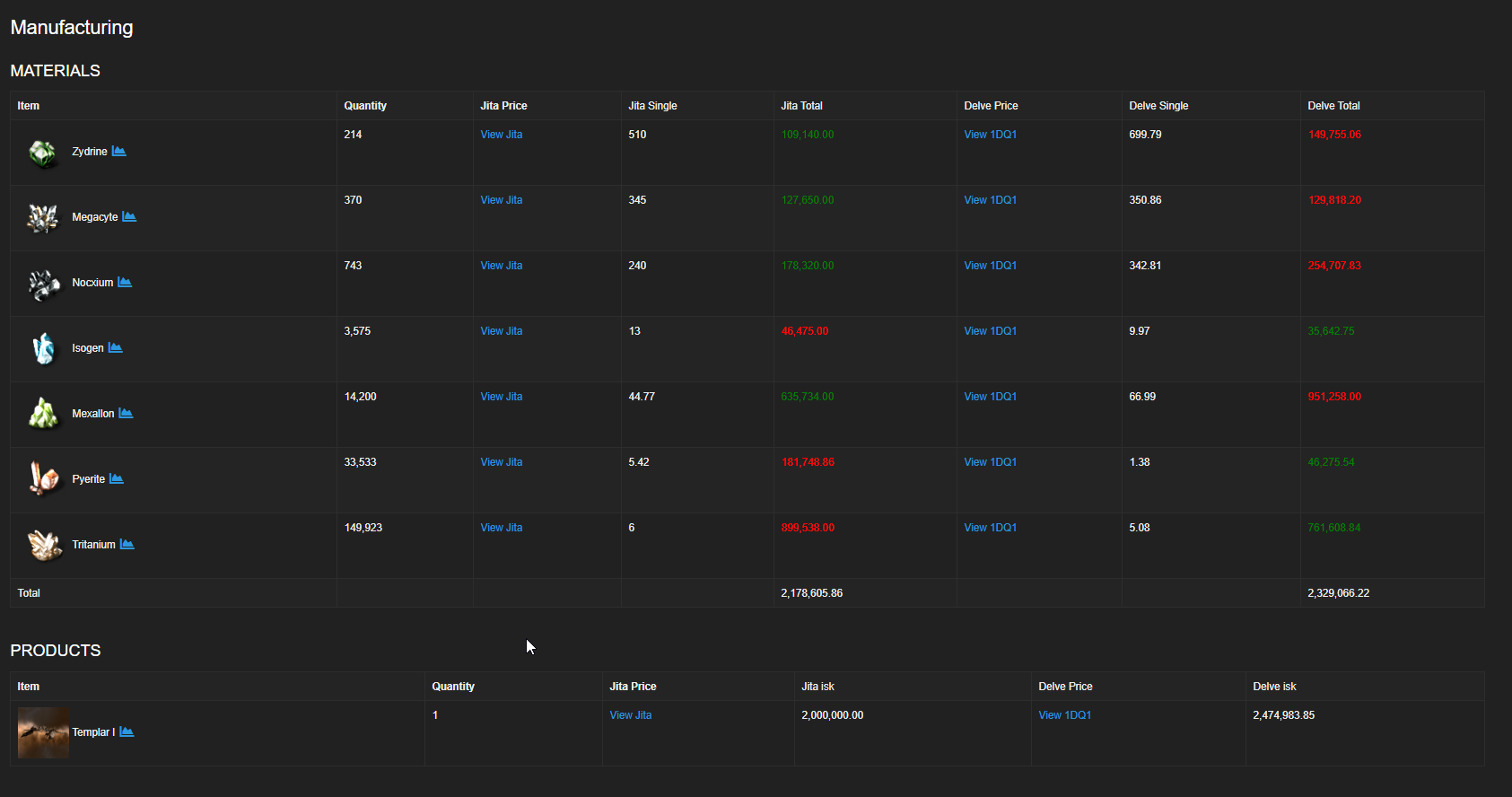Open the Mexallon market chart icon
This screenshot has width=1512, height=797.
coord(126,413)
